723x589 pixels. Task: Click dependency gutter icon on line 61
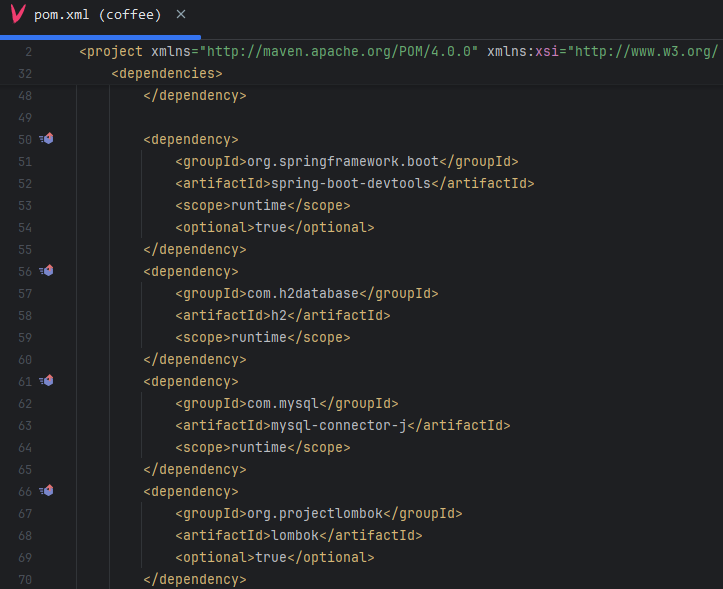(x=46, y=381)
